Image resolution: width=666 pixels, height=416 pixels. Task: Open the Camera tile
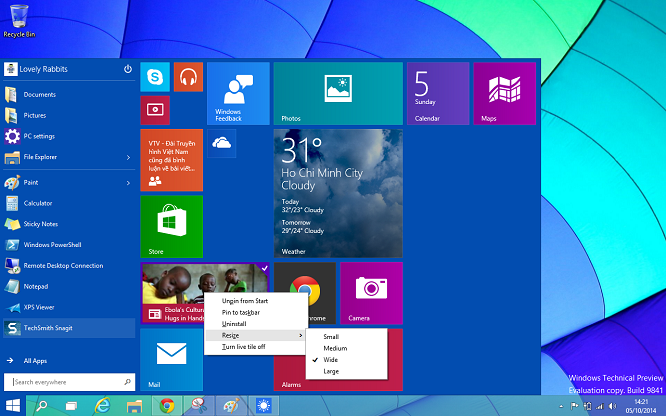coord(371,293)
